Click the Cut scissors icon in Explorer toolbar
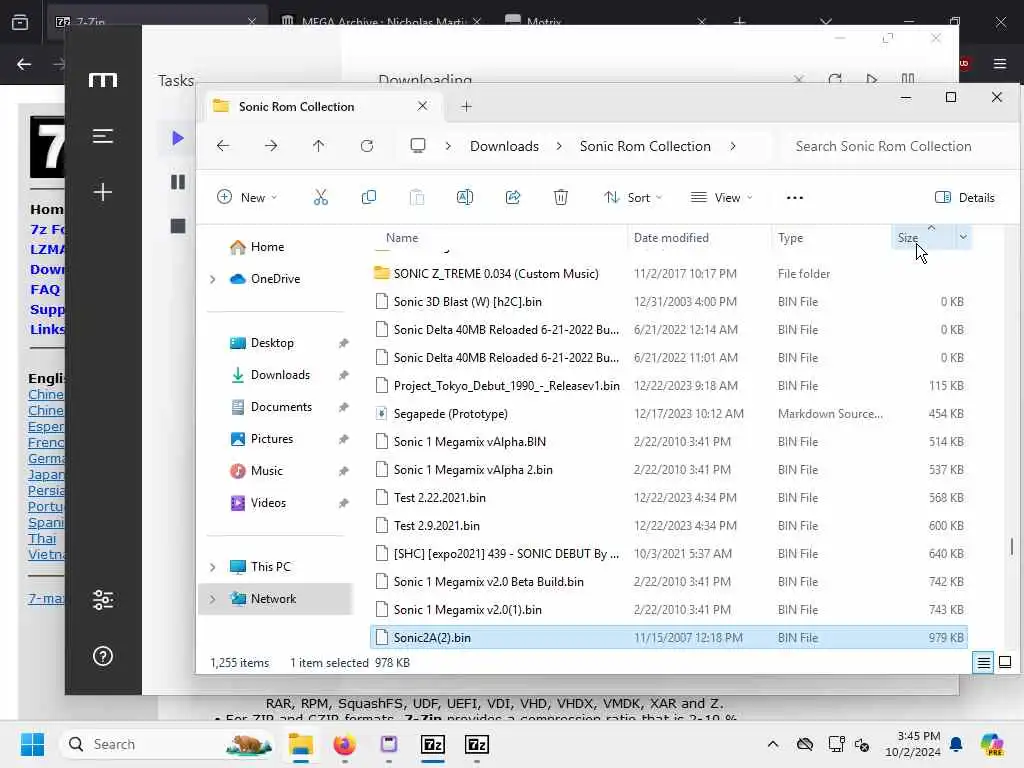This screenshot has width=1024, height=768. 321,197
